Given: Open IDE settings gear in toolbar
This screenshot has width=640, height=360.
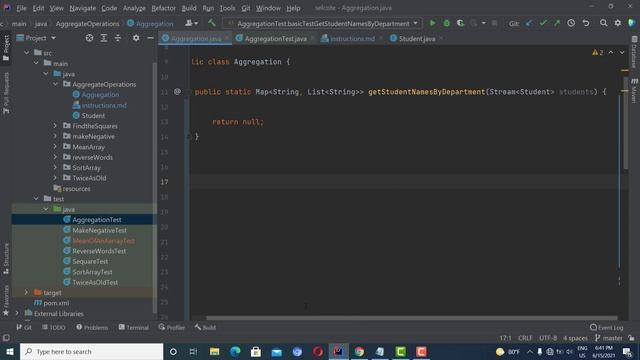Looking at the screenshot, I should click(x=618, y=23).
